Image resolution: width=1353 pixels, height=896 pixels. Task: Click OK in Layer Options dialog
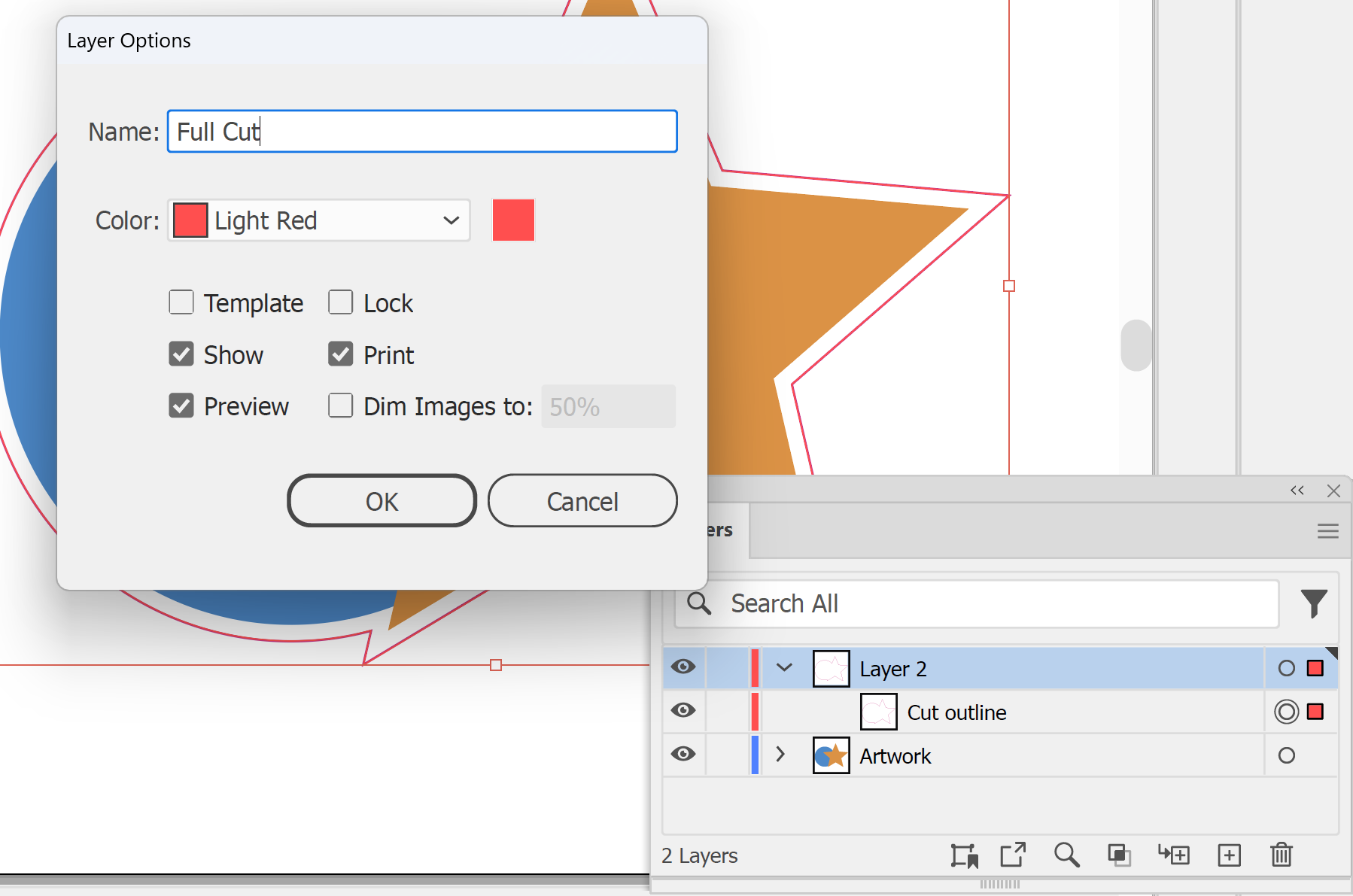coord(382,501)
